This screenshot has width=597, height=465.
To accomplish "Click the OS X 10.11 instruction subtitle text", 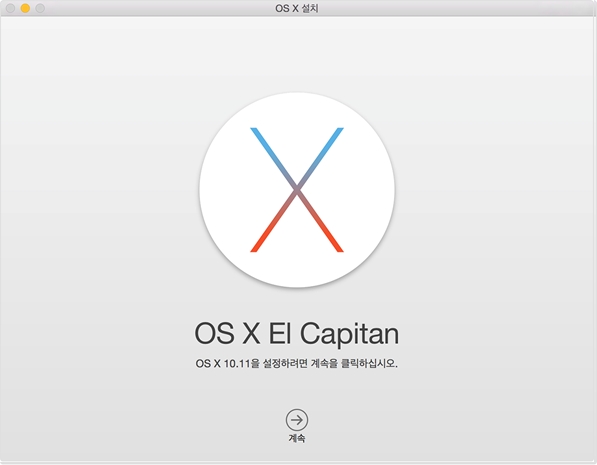I will (297, 364).
